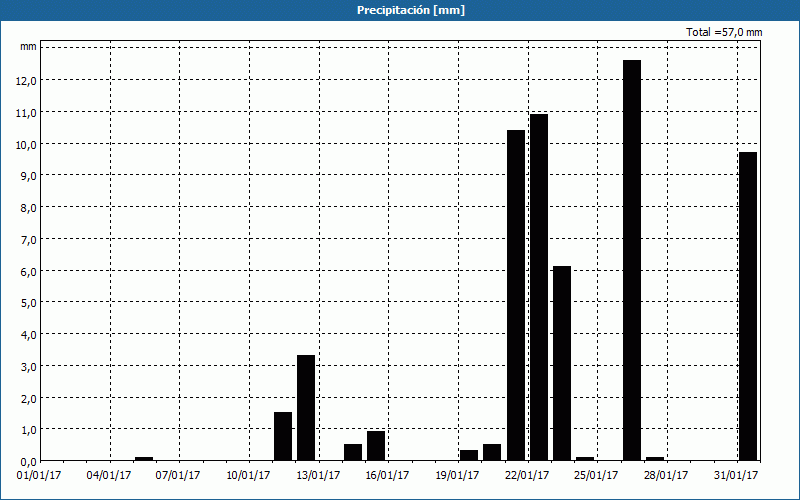Select the y-axis value 10,0
Screen dimensions: 800x500
[x=27, y=144]
